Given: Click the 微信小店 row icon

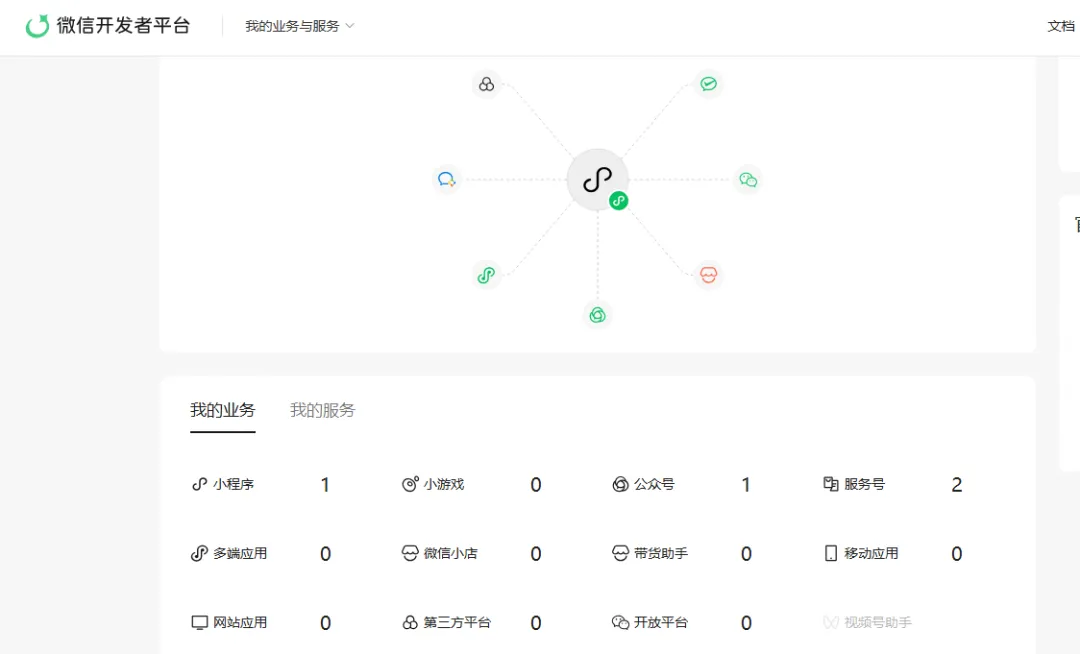Looking at the screenshot, I should coord(410,553).
